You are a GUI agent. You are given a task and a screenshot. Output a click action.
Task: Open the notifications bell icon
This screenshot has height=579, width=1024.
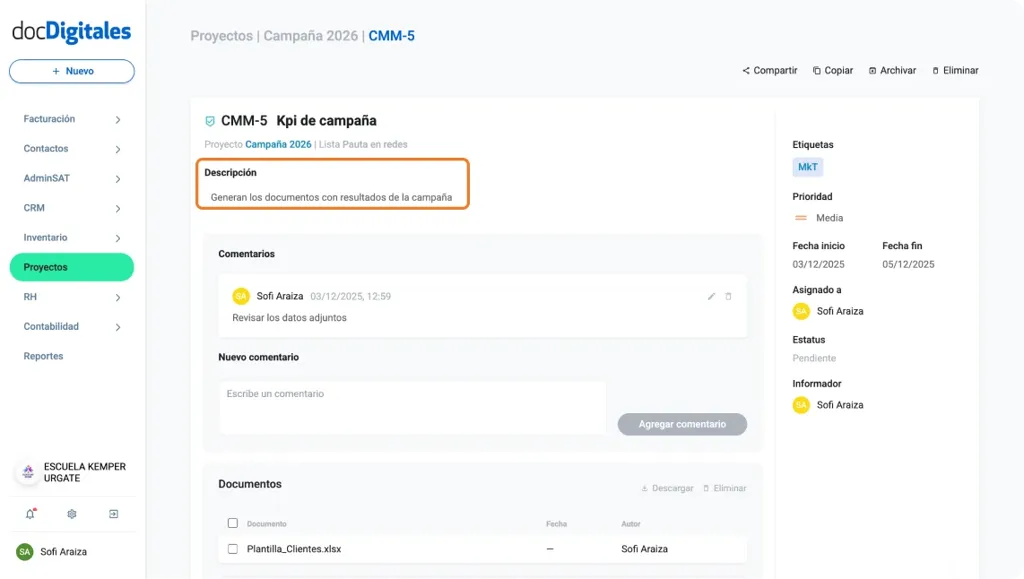(30, 514)
